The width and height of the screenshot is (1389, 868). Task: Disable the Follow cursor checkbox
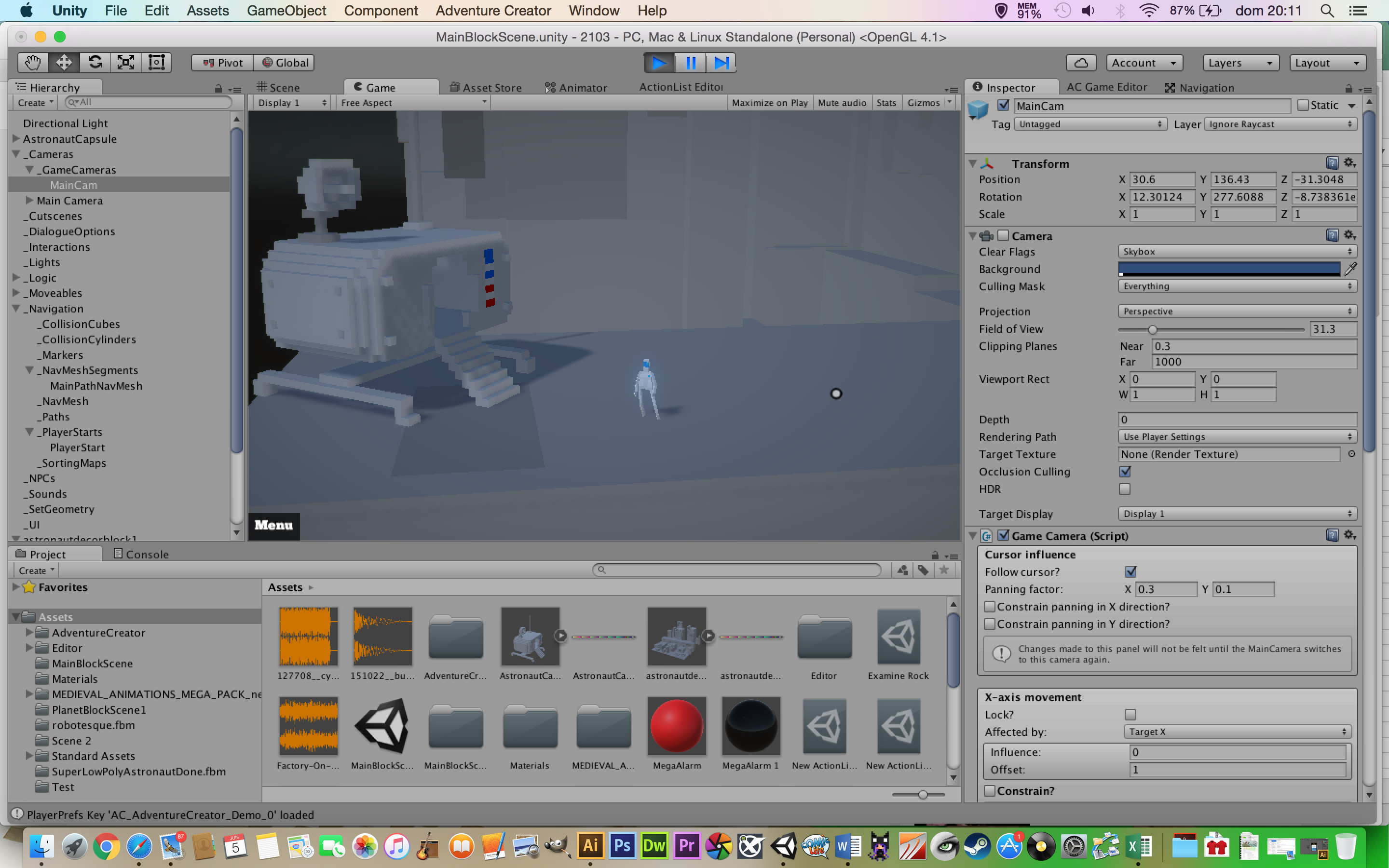[x=1130, y=572]
